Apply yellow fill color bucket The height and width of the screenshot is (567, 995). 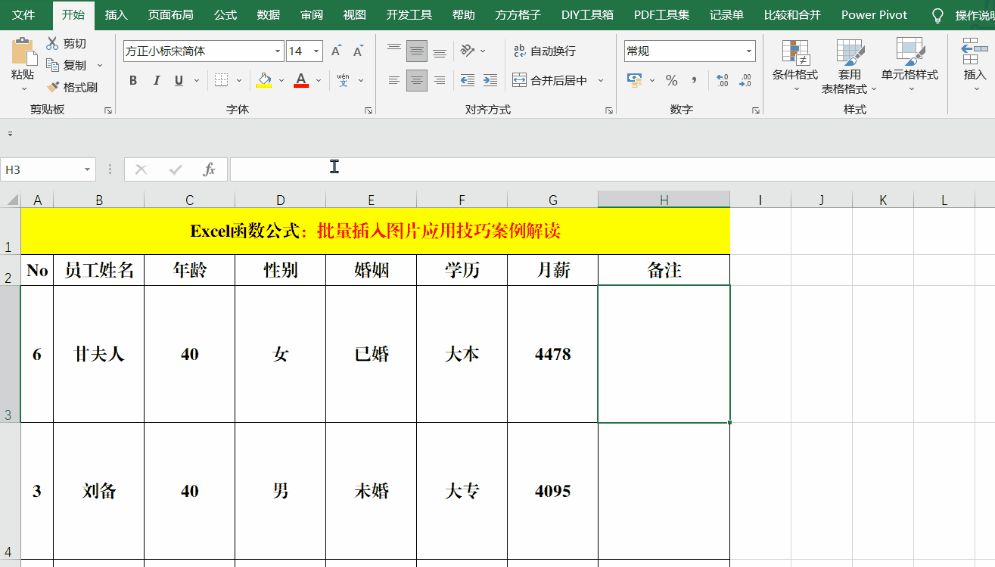click(264, 80)
